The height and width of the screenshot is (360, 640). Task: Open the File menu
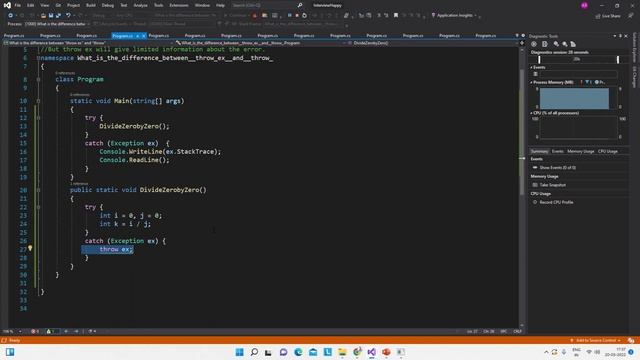coord(18,5)
